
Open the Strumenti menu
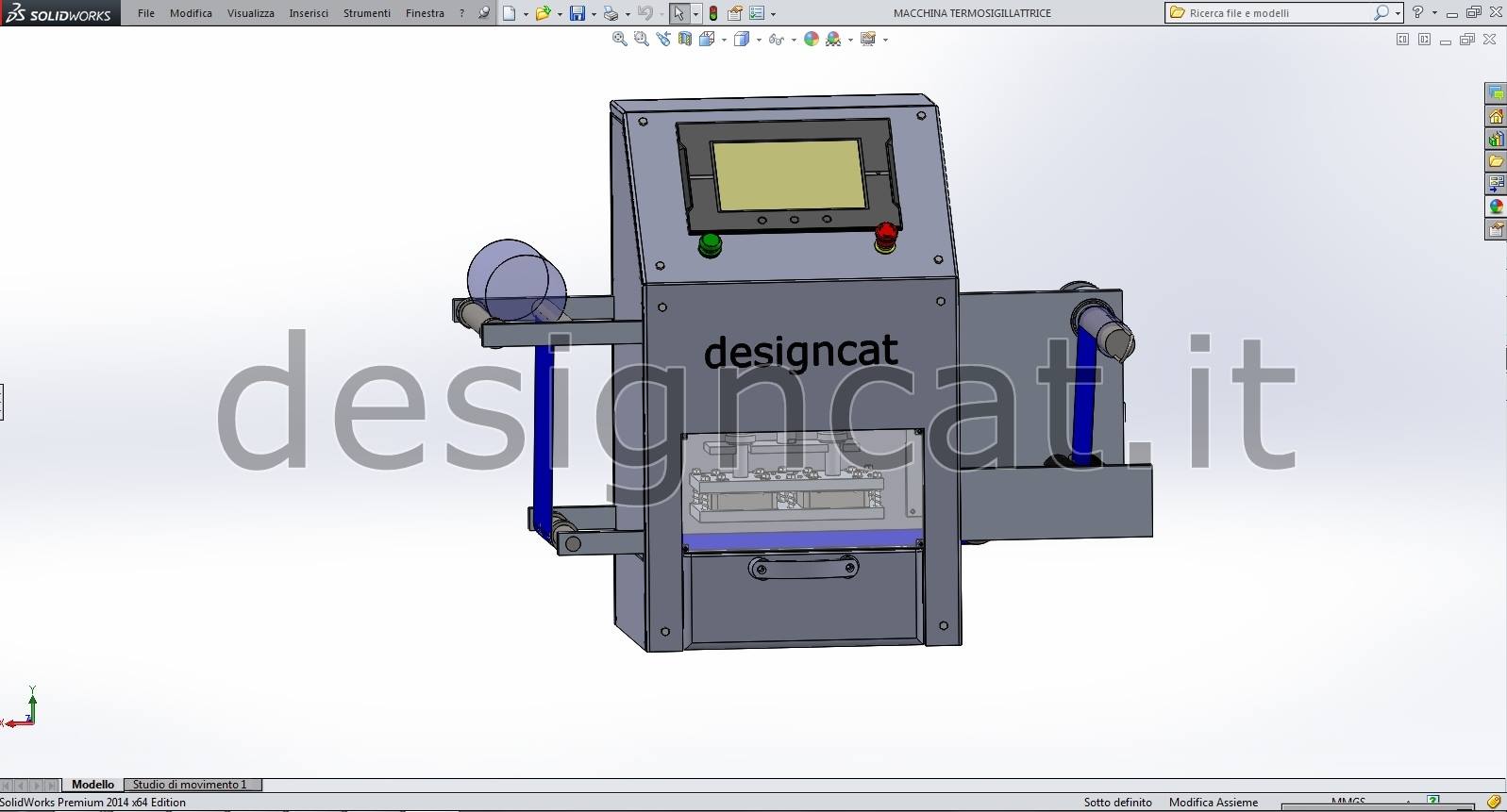click(366, 13)
